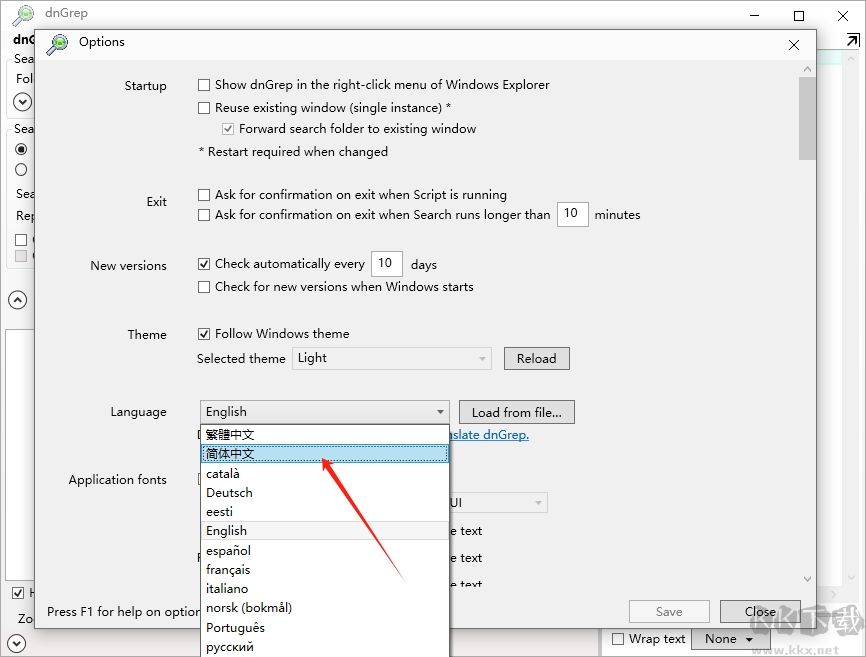
Task: Collapse the Language dropdown via its arrow
Action: pyautogui.click(x=440, y=412)
